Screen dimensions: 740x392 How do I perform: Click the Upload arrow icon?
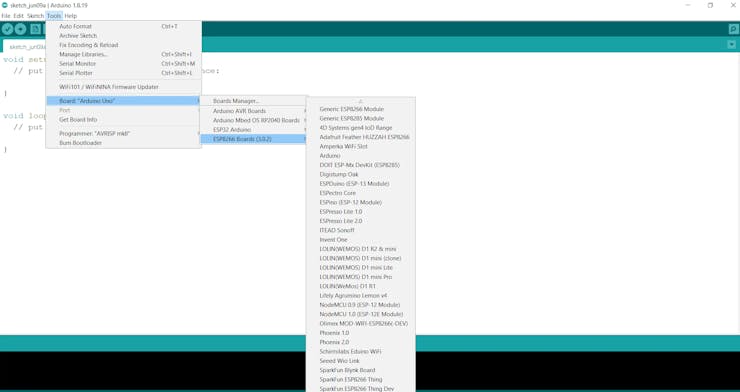coord(20,29)
